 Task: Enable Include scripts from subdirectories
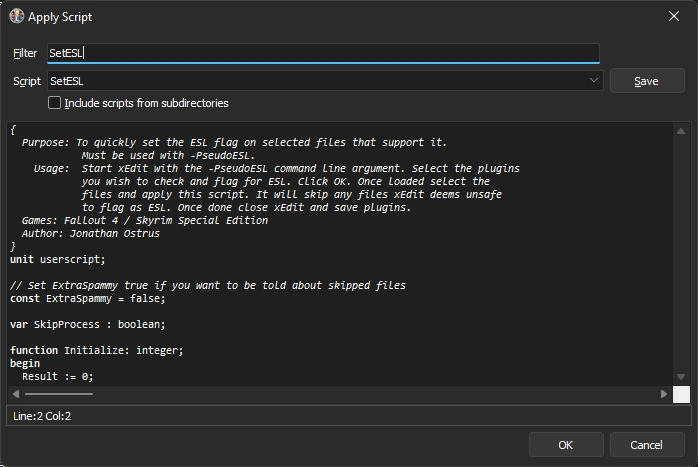(x=54, y=103)
